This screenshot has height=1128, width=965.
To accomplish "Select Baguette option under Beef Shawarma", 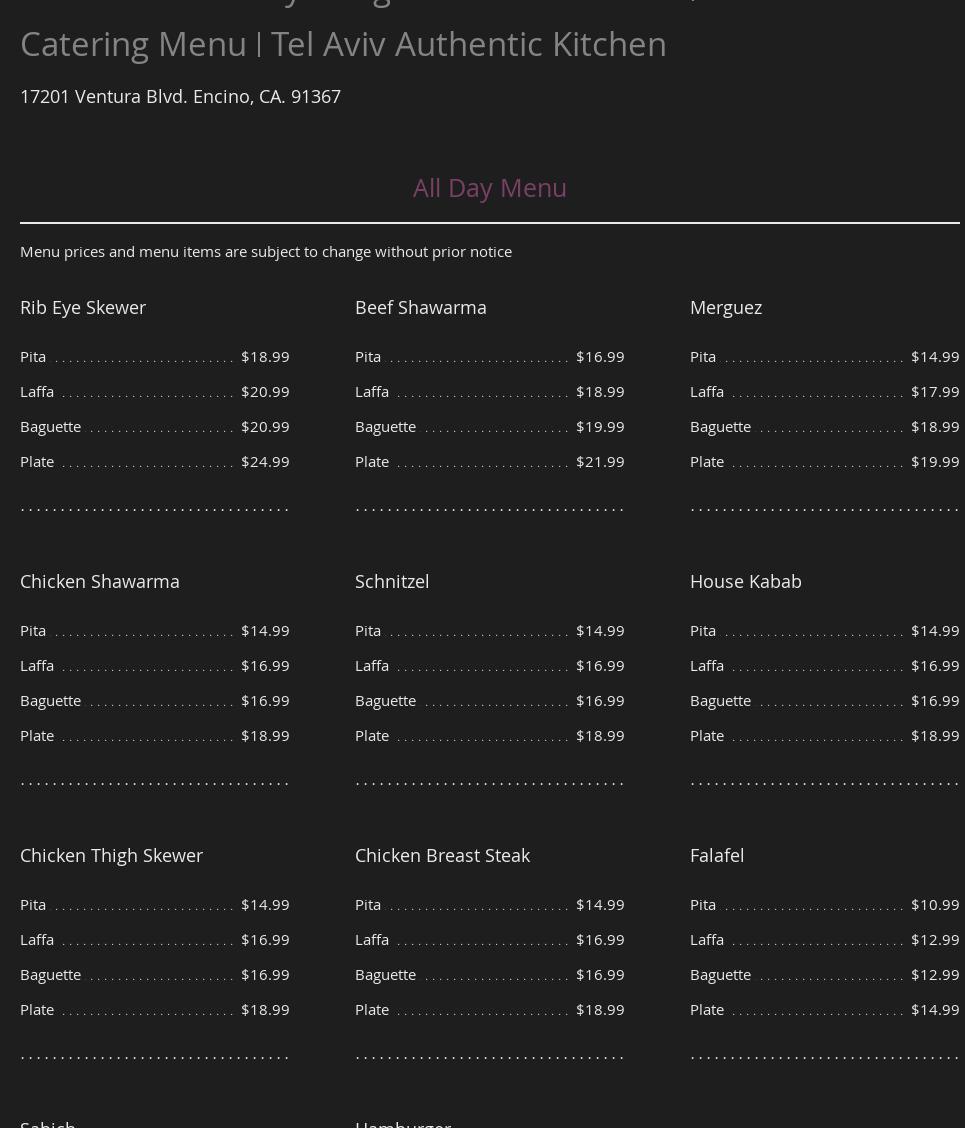I will click(x=385, y=426).
